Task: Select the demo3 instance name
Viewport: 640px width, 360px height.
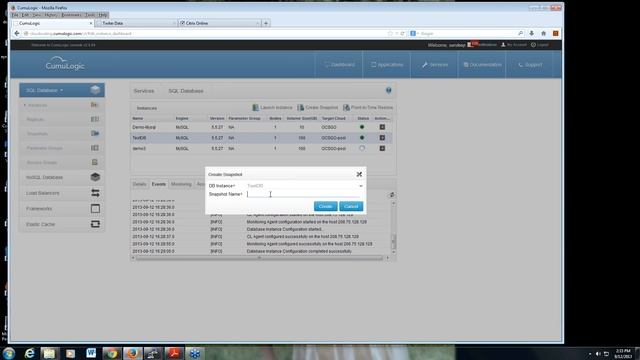Action: (x=139, y=149)
